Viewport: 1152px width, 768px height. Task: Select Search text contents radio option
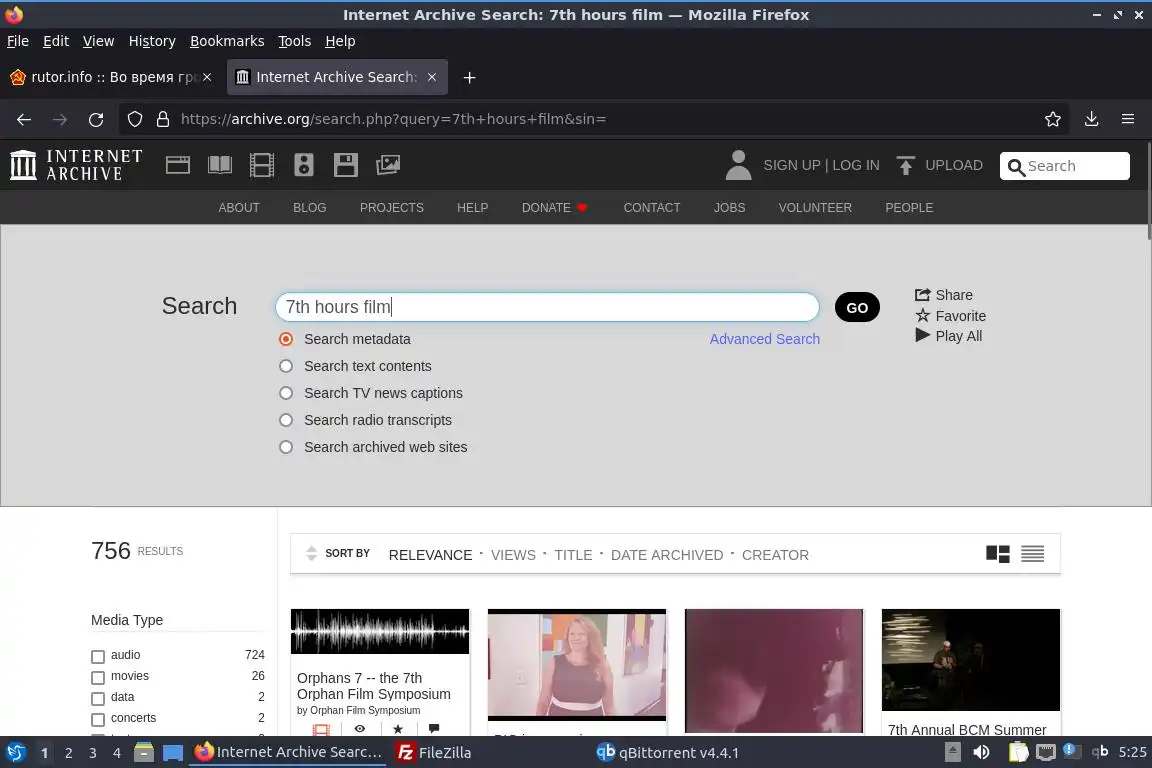pos(286,366)
